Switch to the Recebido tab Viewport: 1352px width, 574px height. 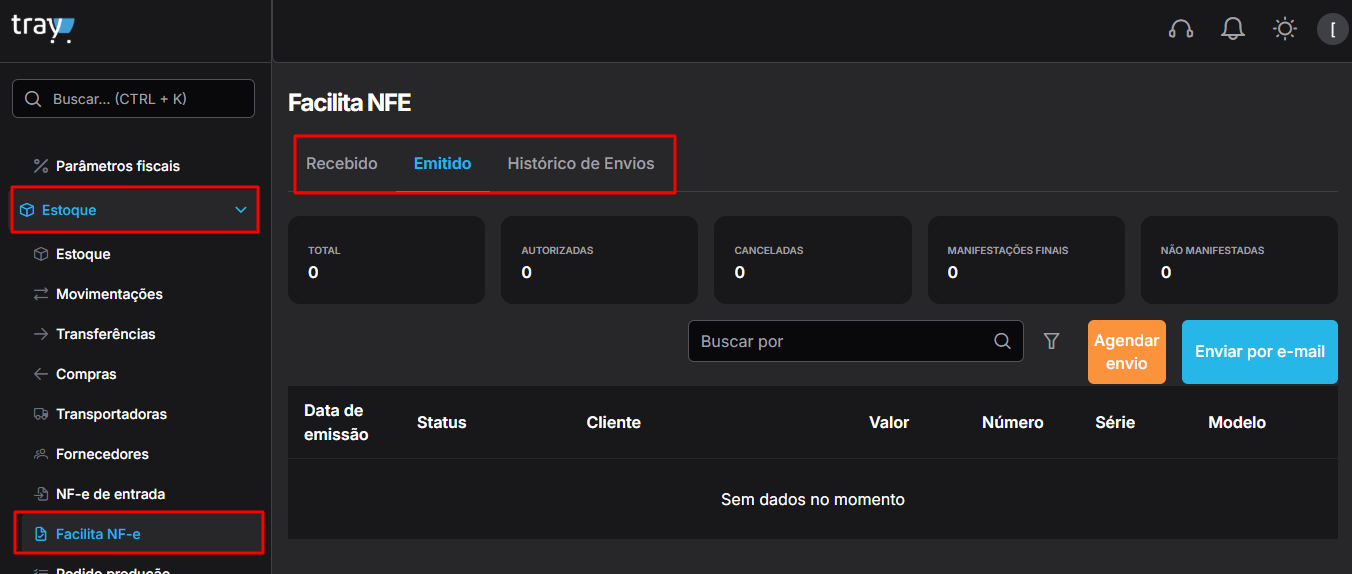342,163
